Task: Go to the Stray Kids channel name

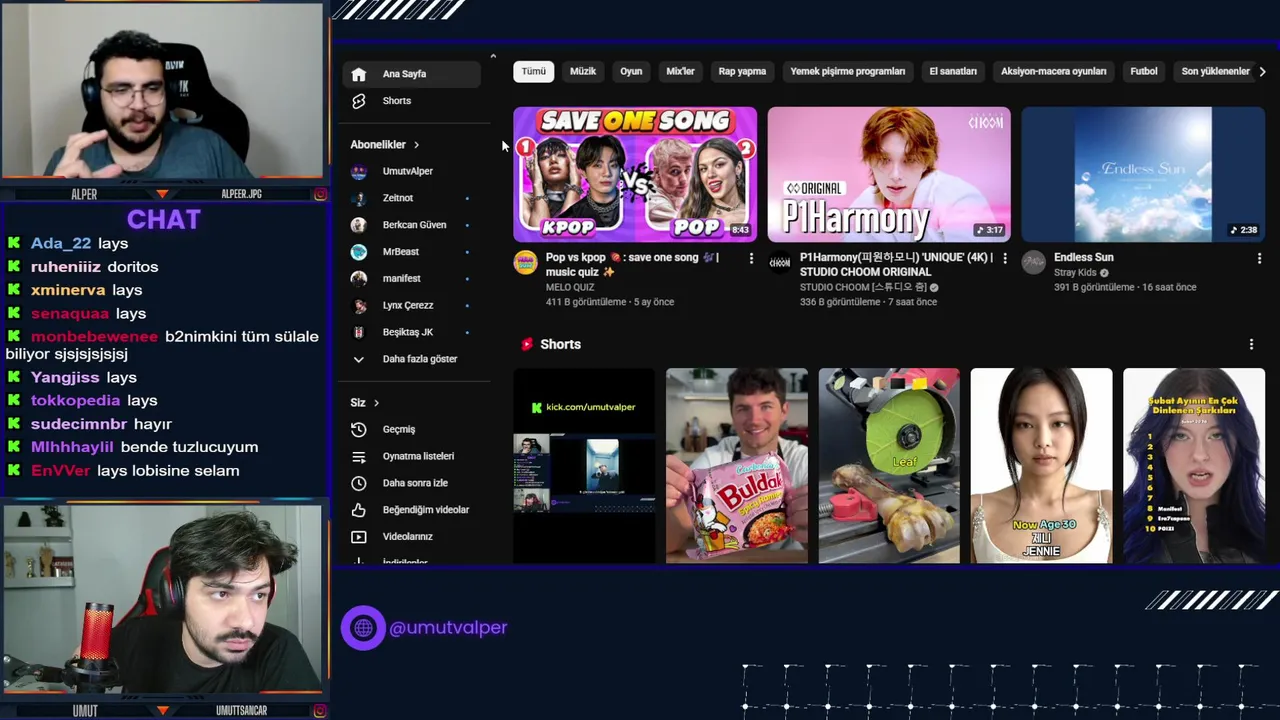Action: tap(1076, 273)
